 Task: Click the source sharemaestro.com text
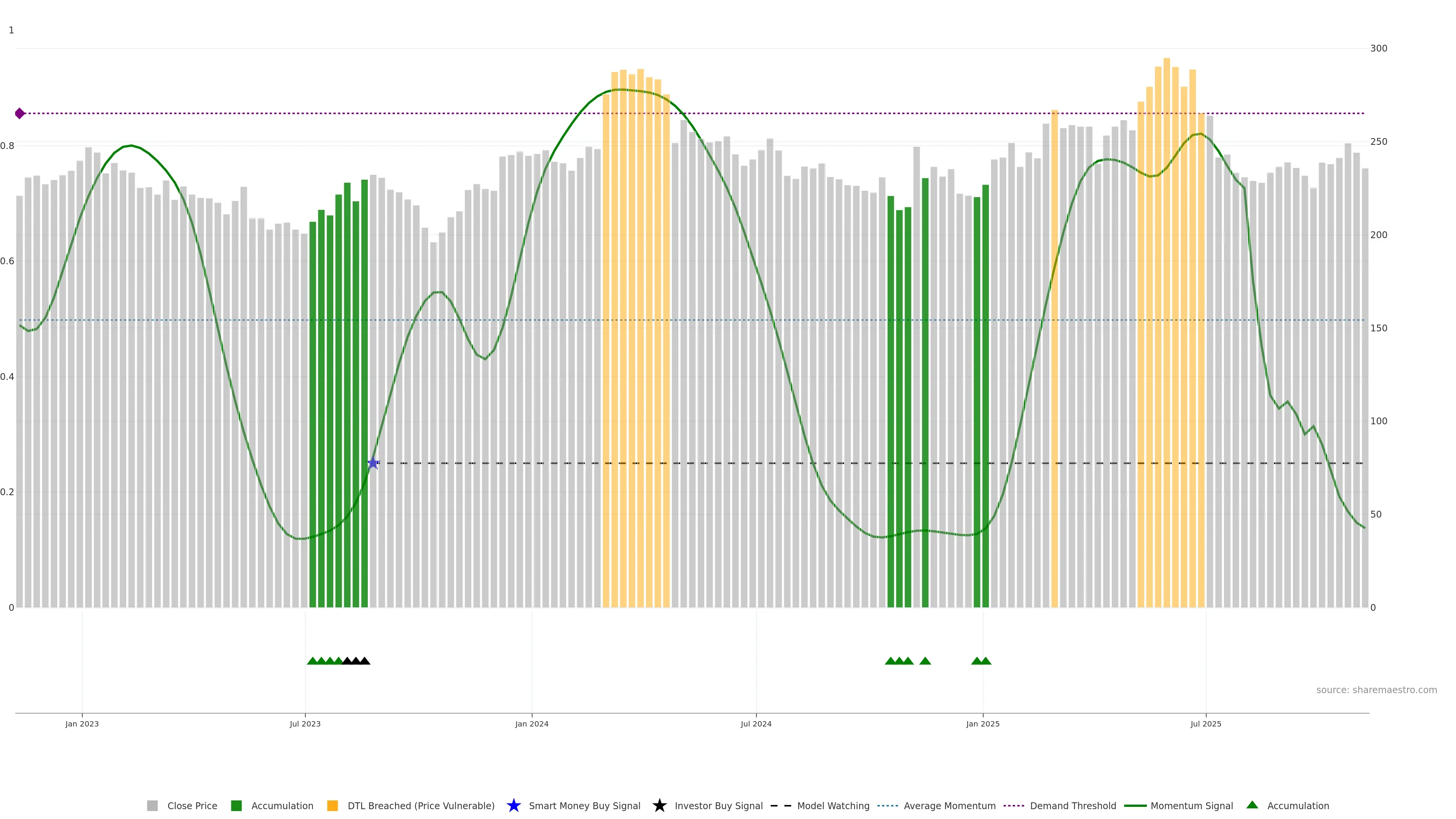tap(1376, 690)
